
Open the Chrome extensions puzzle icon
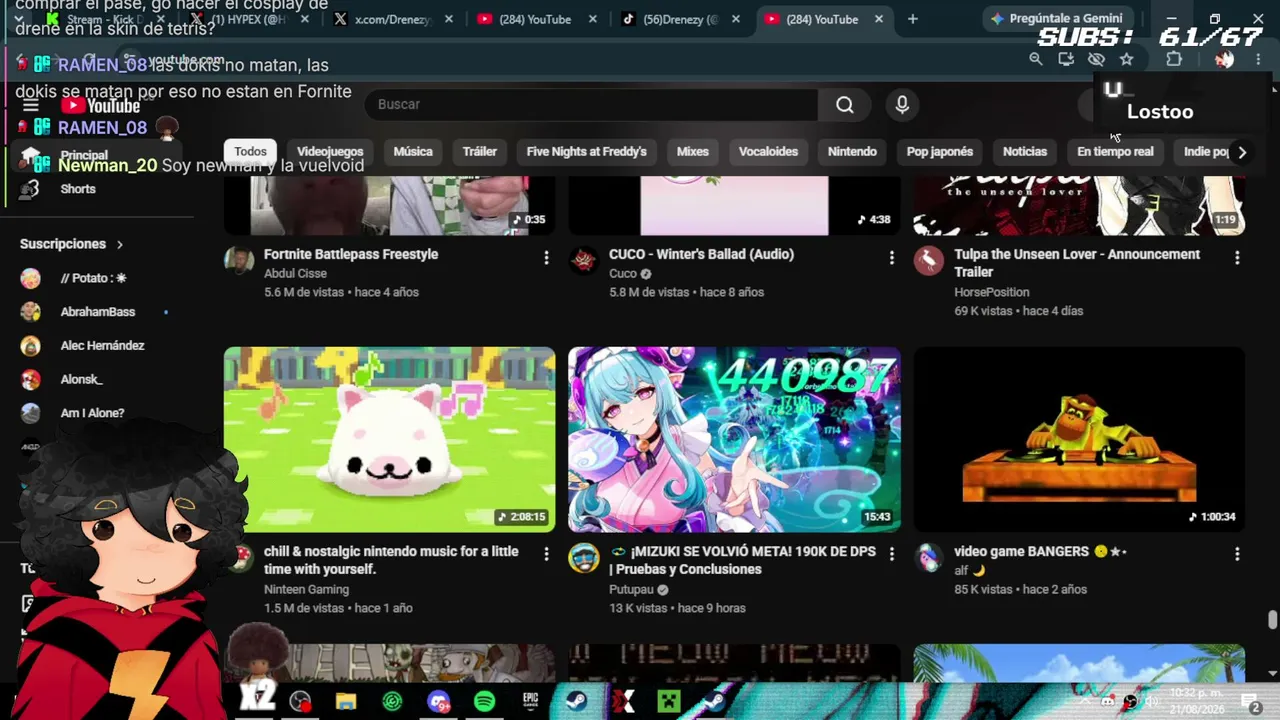(x=1174, y=59)
